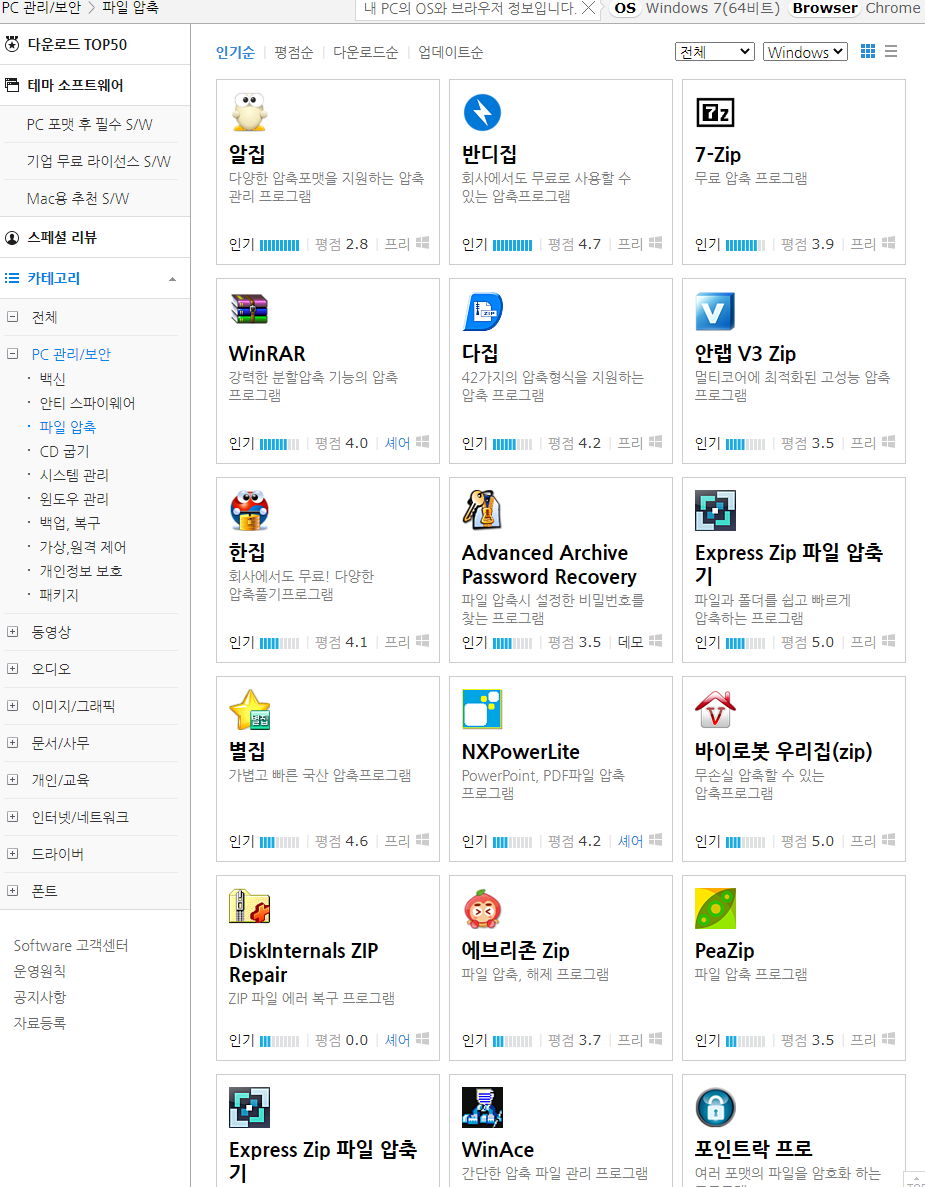Collapse the 카테고리 section arrow

(x=173, y=279)
